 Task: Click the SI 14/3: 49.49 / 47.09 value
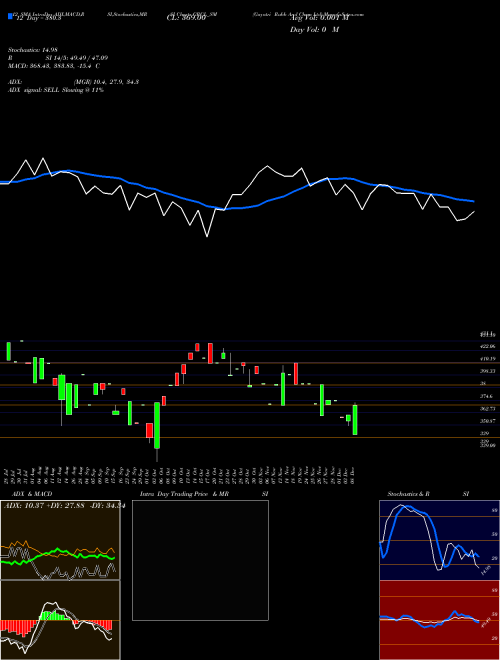(x=77, y=58)
